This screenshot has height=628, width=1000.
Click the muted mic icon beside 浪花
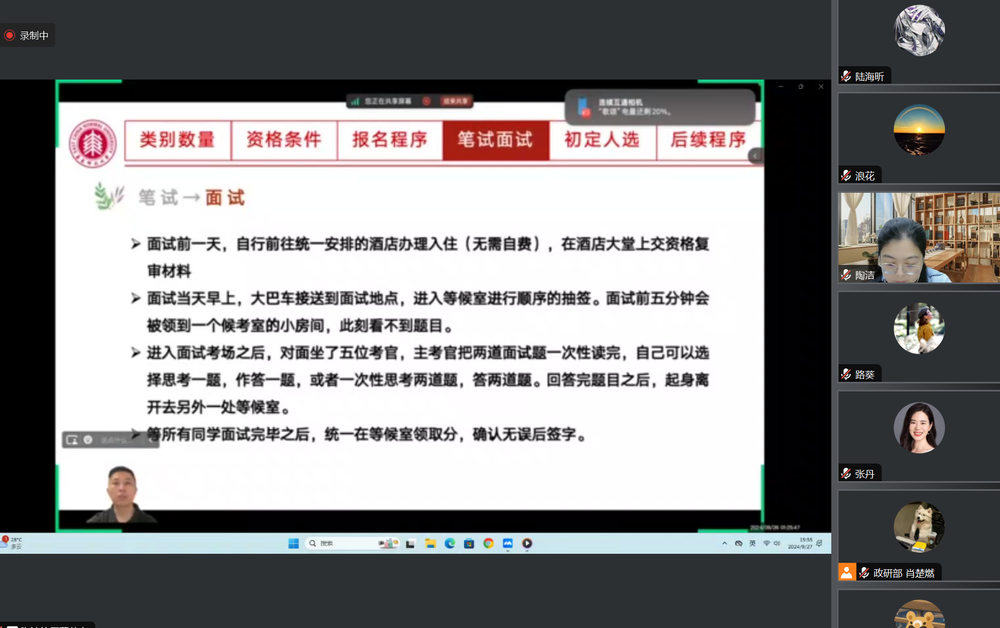coord(846,176)
